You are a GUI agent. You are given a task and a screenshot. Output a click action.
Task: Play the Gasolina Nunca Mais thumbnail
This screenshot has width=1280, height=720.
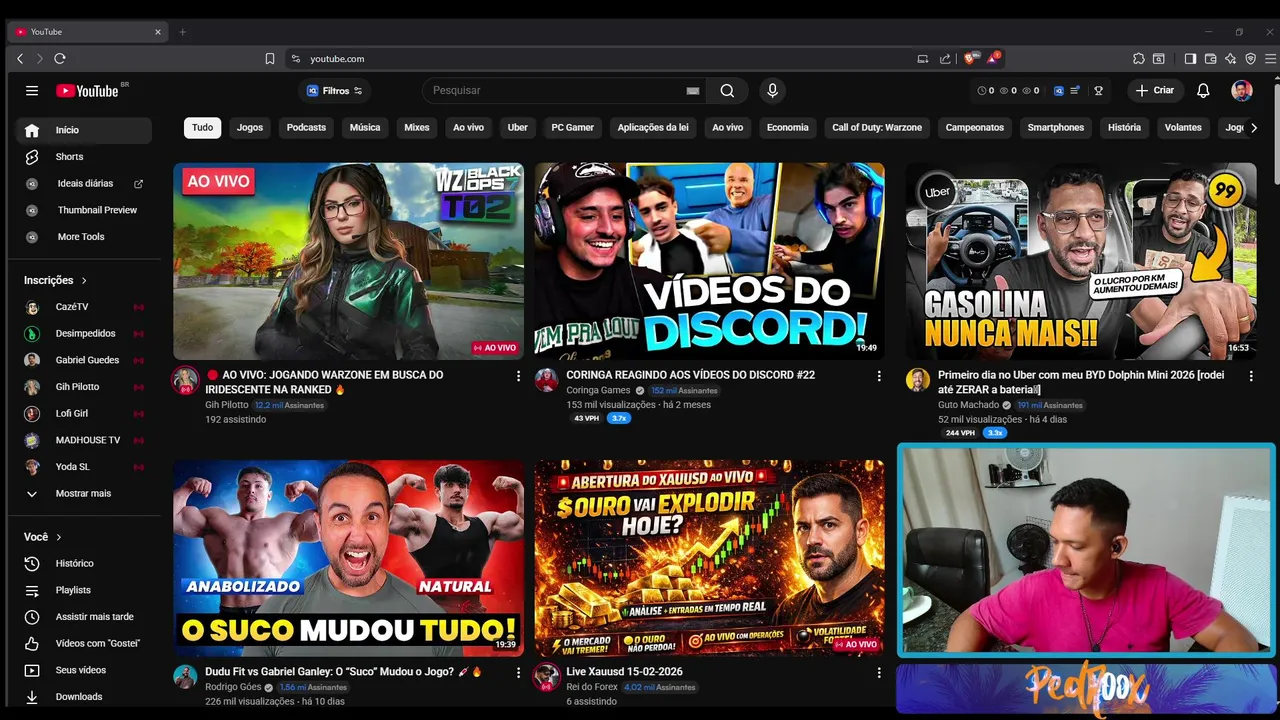click(1081, 260)
